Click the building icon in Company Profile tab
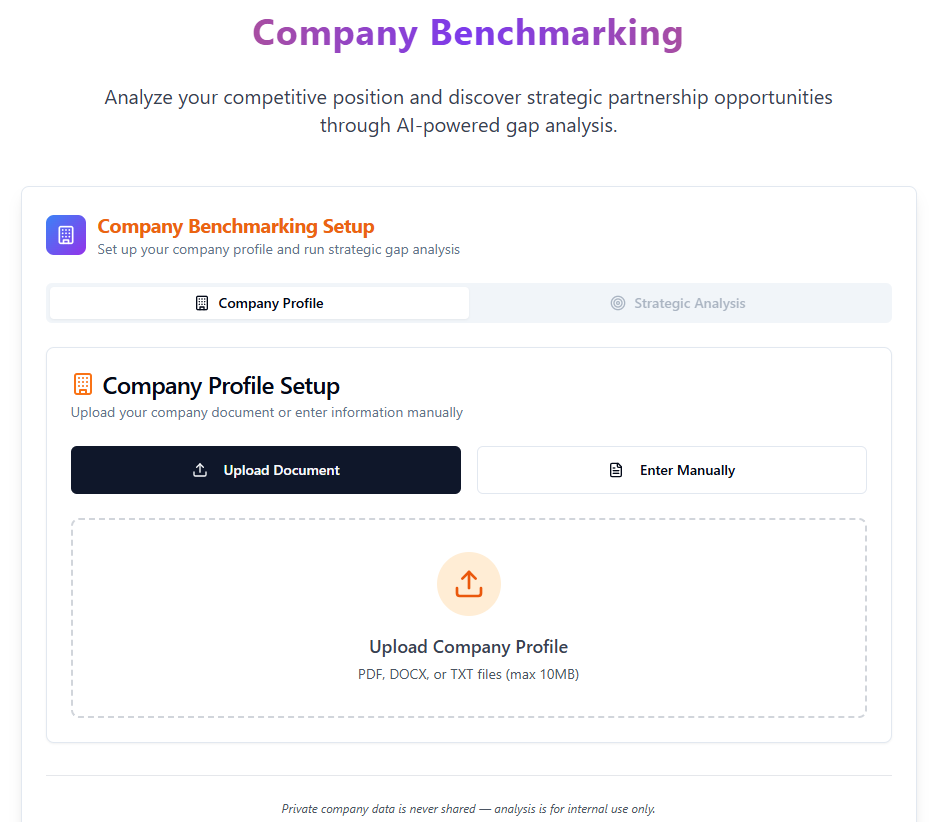The width and height of the screenshot is (933, 822). [x=202, y=303]
